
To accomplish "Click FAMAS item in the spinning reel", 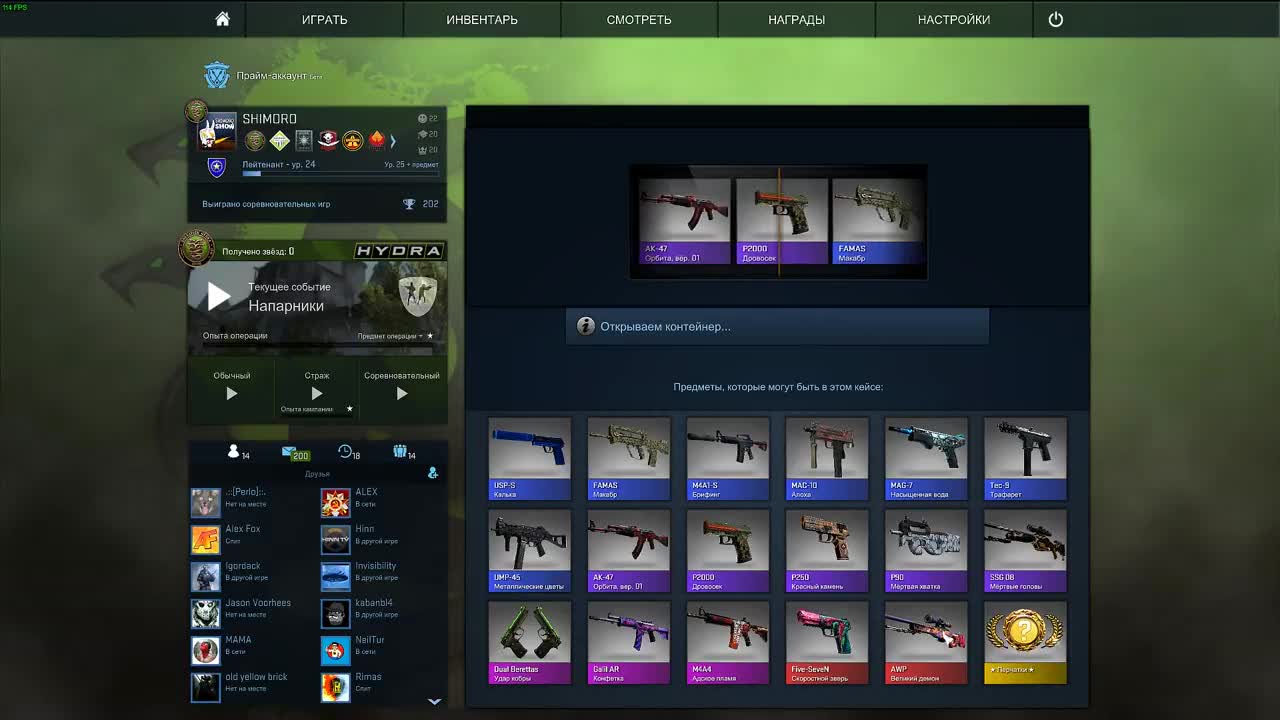I will click(878, 221).
